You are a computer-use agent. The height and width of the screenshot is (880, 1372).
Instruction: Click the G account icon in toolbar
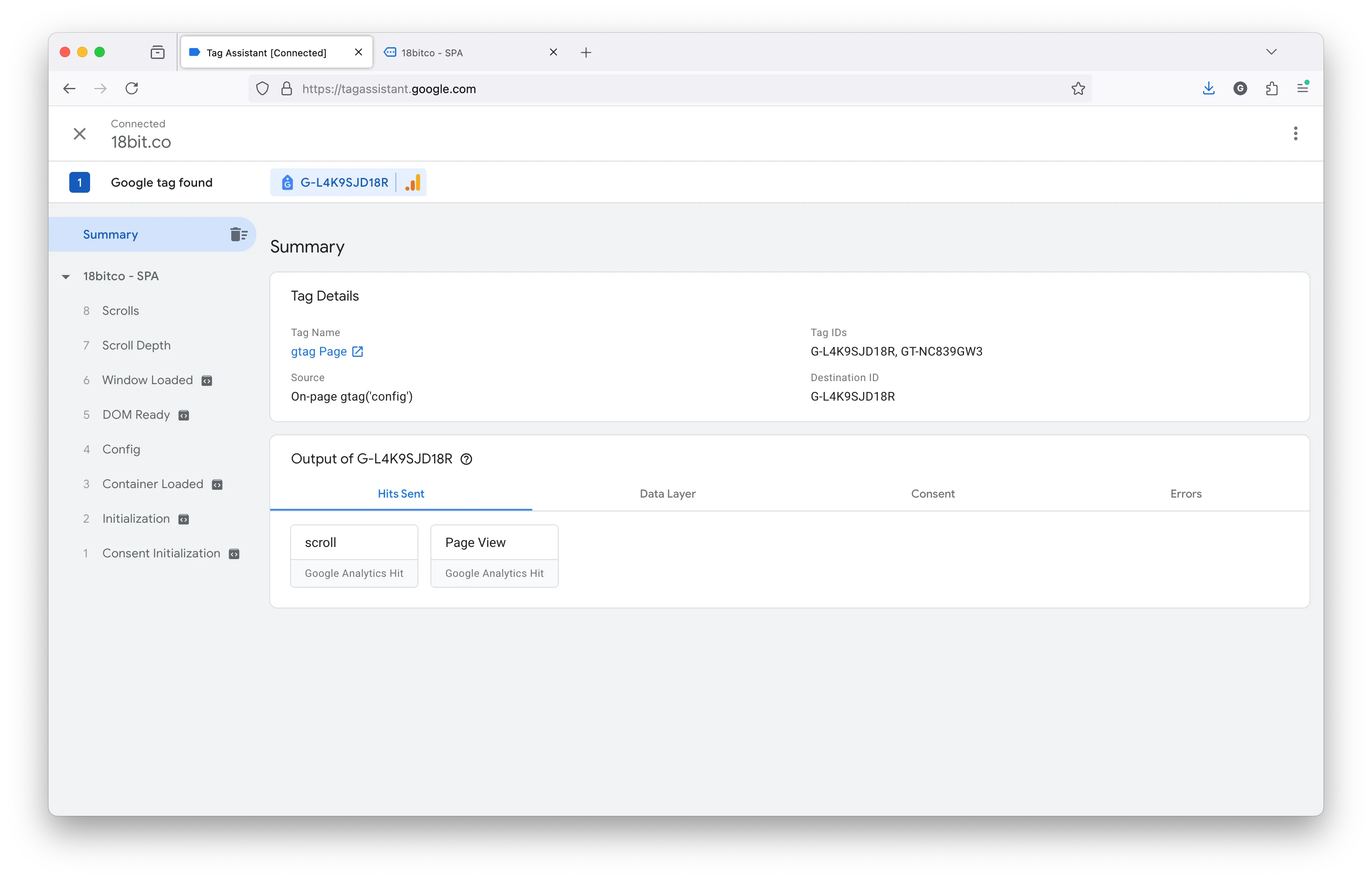(1240, 89)
